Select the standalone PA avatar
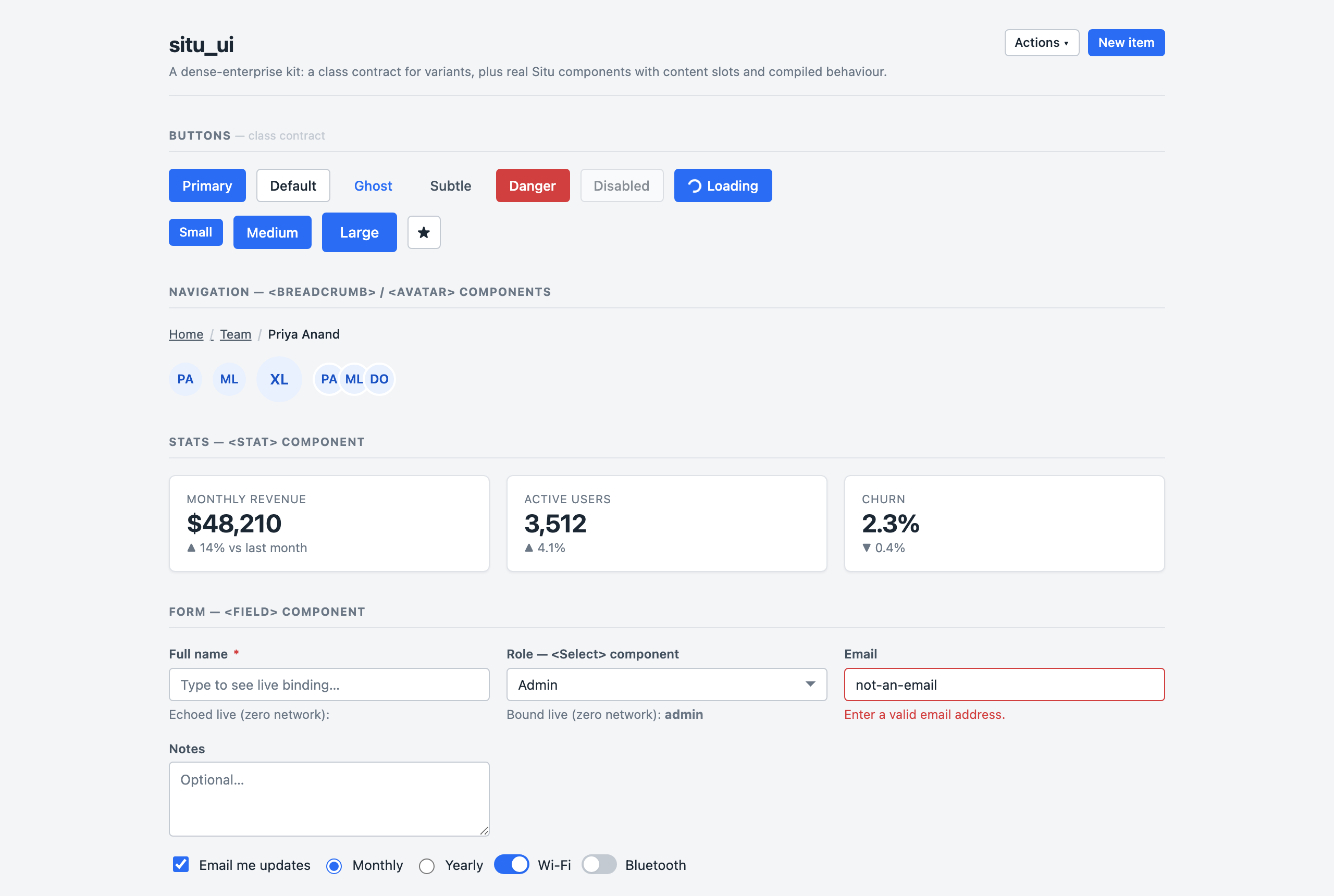The image size is (1334, 896). 185,379
